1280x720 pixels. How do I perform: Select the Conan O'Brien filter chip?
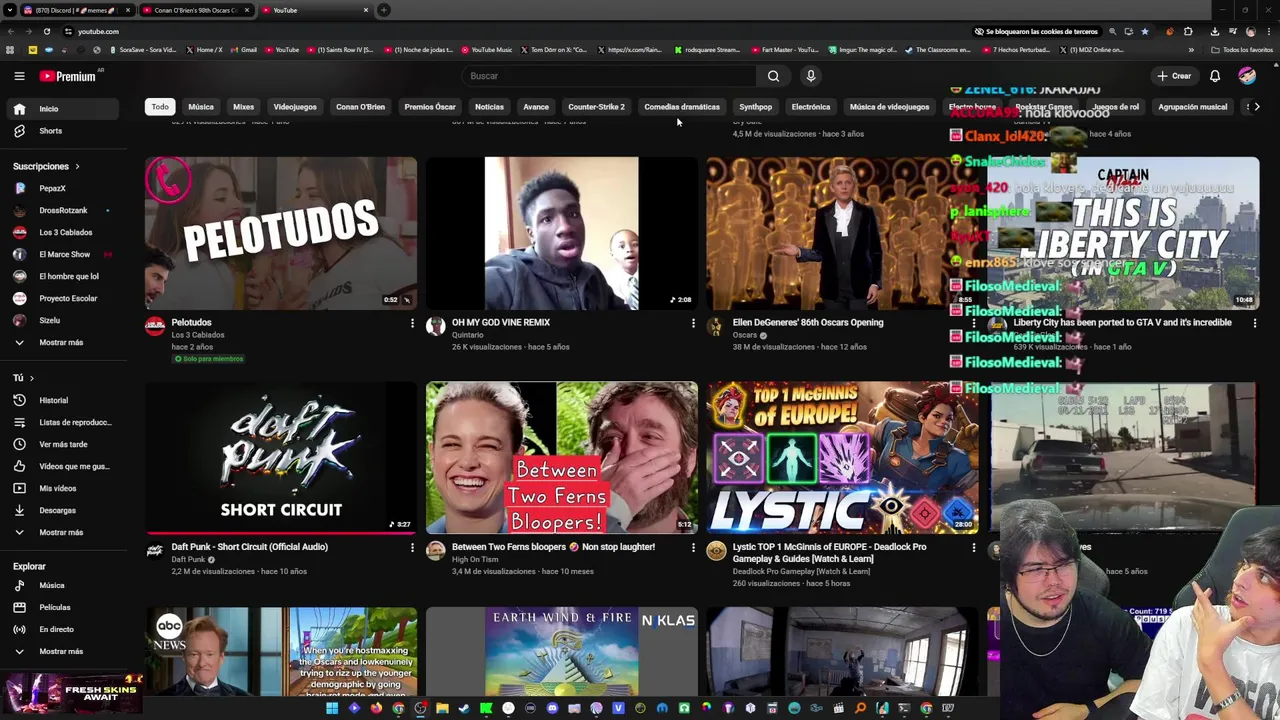[360, 107]
